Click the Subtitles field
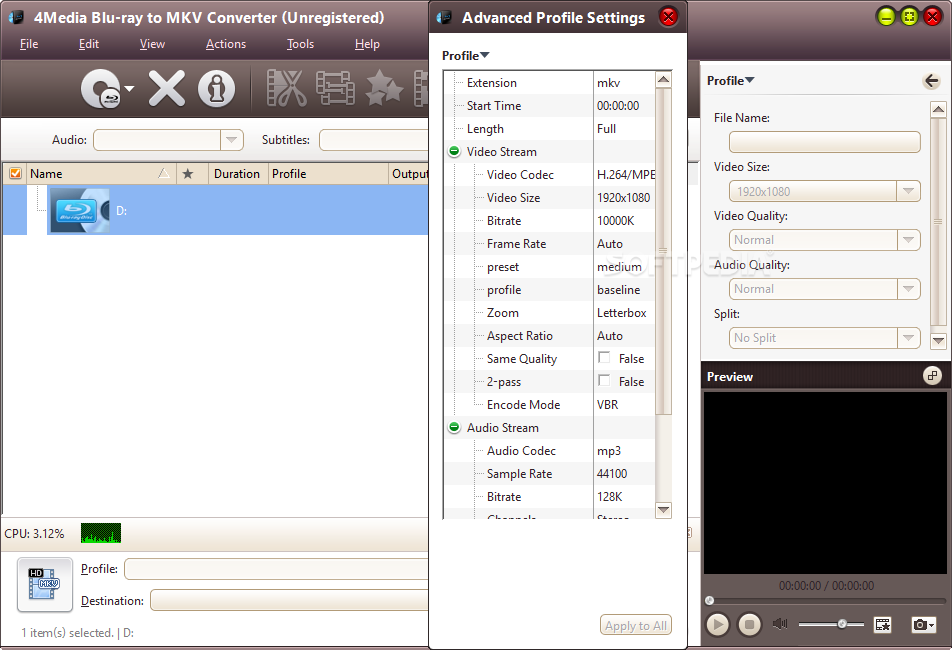The height and width of the screenshot is (650, 952). click(x=374, y=140)
